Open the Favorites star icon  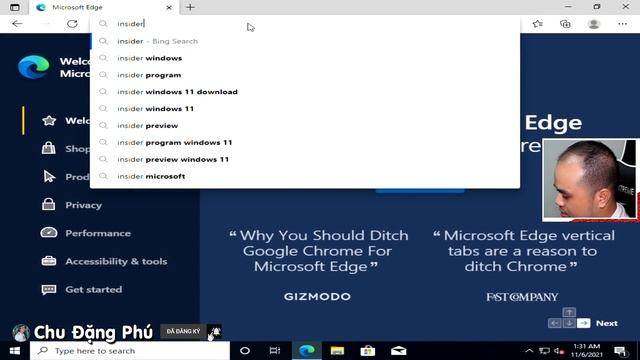[538, 24]
